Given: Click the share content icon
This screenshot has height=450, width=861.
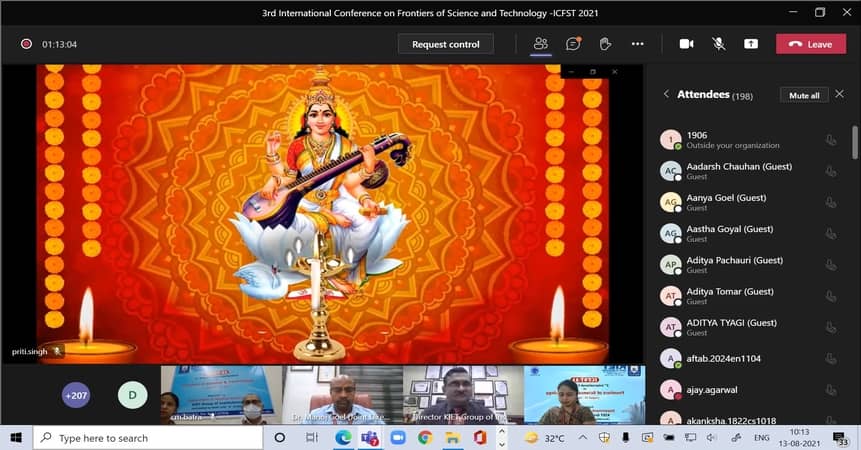Looking at the screenshot, I should pos(750,44).
